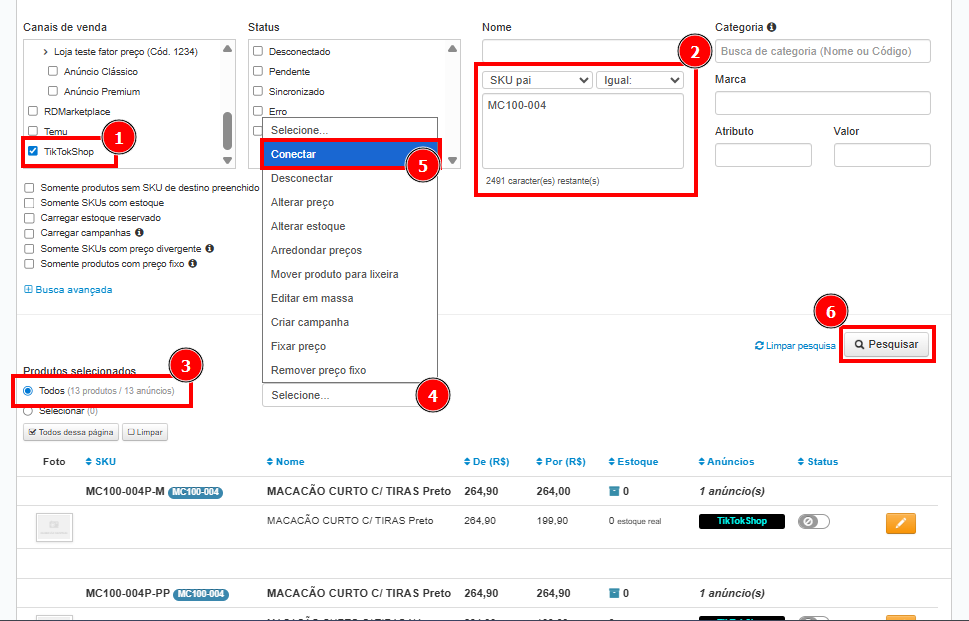This screenshot has width=969, height=621.
Task: Open the product photo thumbnail
Action: click(x=54, y=526)
